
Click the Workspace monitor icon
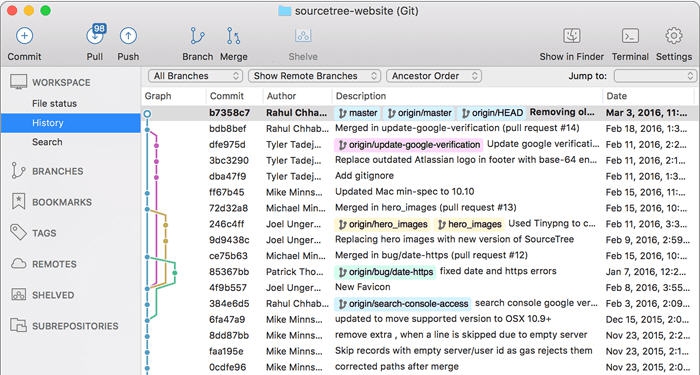(x=18, y=82)
